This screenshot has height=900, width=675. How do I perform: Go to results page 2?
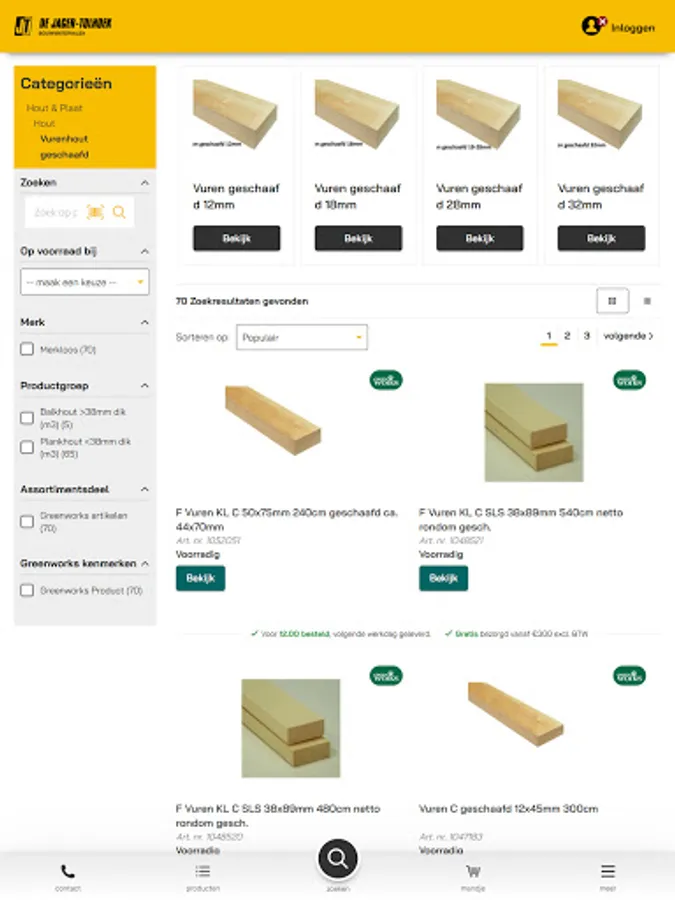(567, 336)
